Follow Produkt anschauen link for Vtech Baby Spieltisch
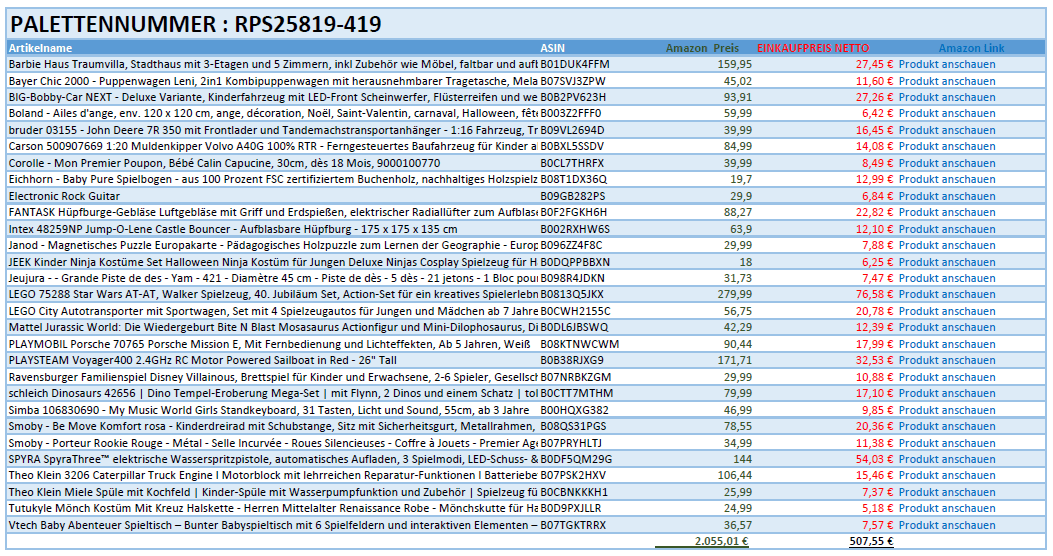Image resolution: width=1053 pixels, height=556 pixels. [x=946, y=525]
